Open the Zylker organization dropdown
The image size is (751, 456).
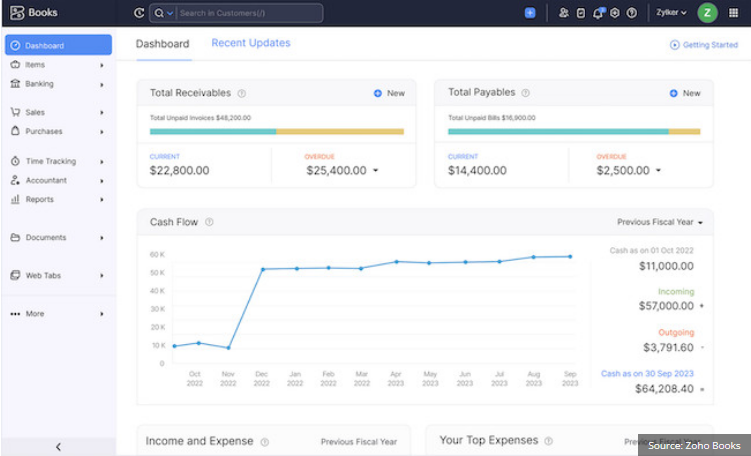coord(671,13)
